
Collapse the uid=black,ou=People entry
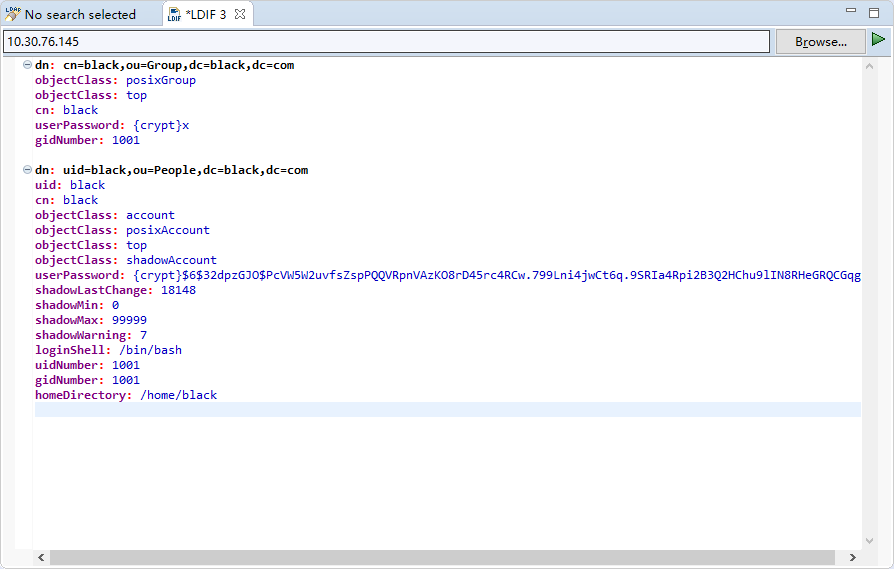[26, 170]
